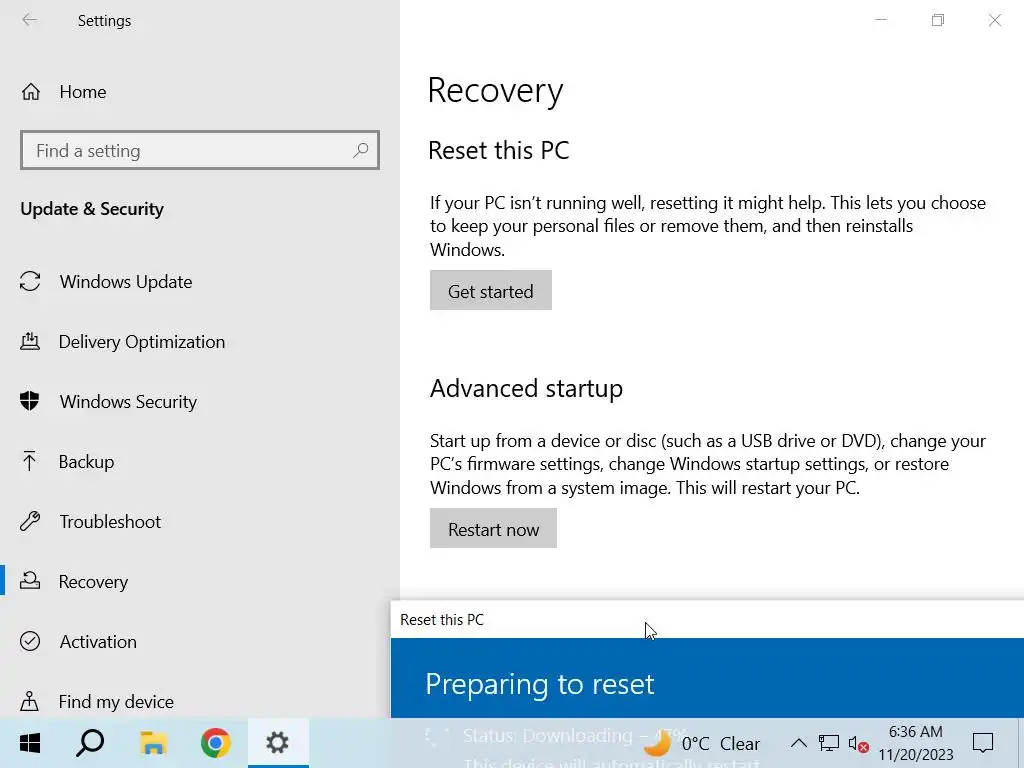
Task: Click the search magnifier in Find a setting
Action: 360,150
